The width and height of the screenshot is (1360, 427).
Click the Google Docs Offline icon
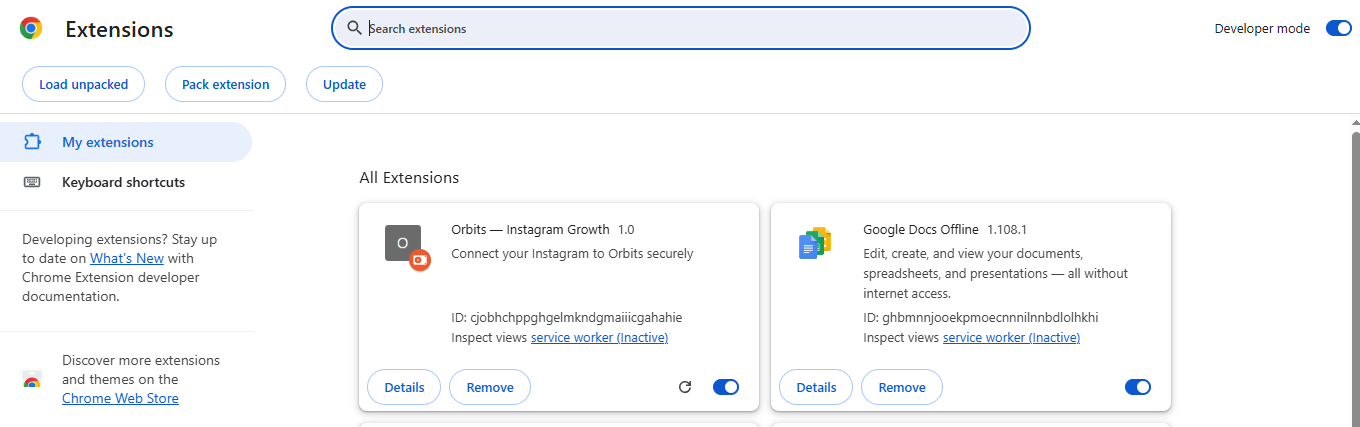click(x=815, y=243)
